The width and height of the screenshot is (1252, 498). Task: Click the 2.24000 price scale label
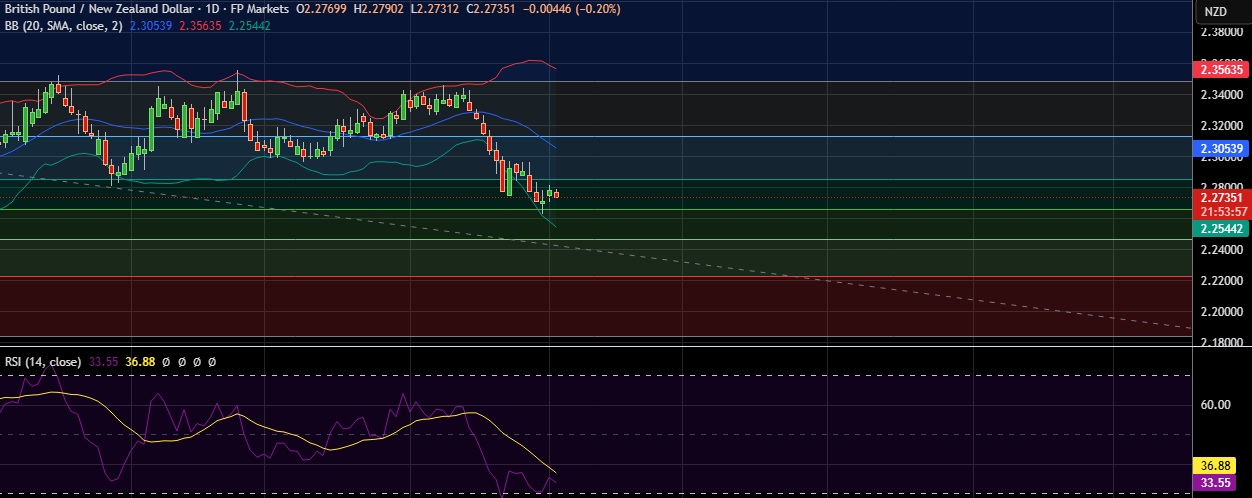pyautogui.click(x=1223, y=250)
